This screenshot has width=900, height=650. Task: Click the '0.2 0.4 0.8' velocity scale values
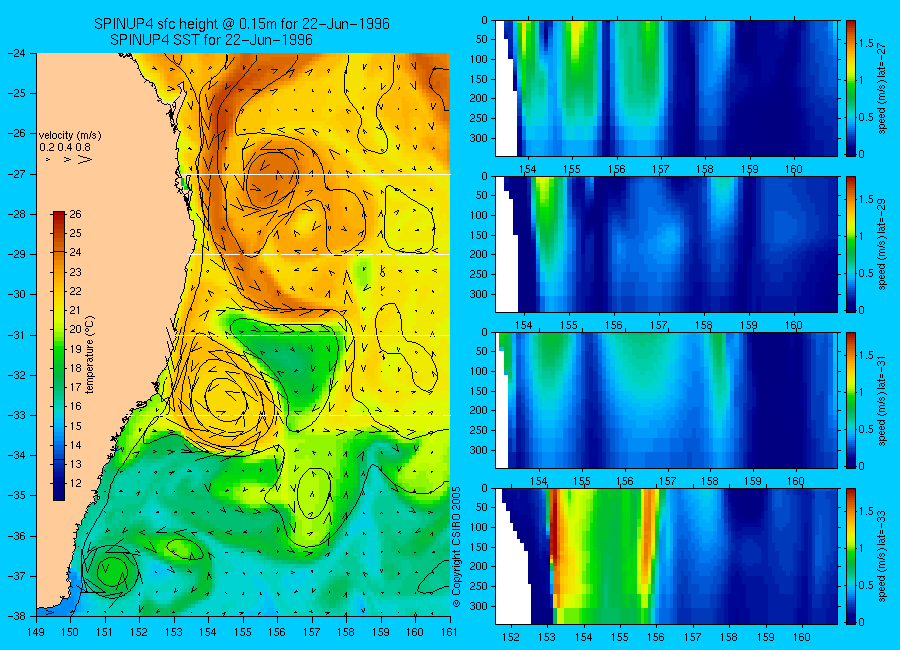point(64,147)
